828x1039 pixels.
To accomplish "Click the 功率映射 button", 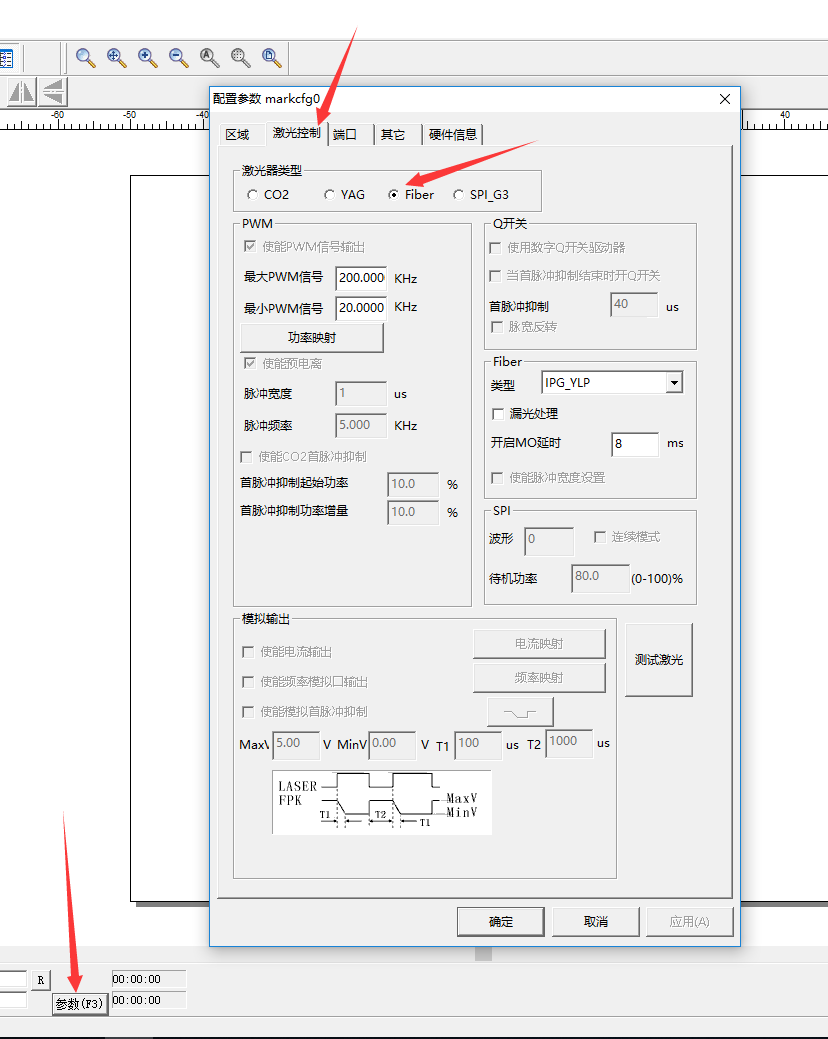I will coord(312,338).
